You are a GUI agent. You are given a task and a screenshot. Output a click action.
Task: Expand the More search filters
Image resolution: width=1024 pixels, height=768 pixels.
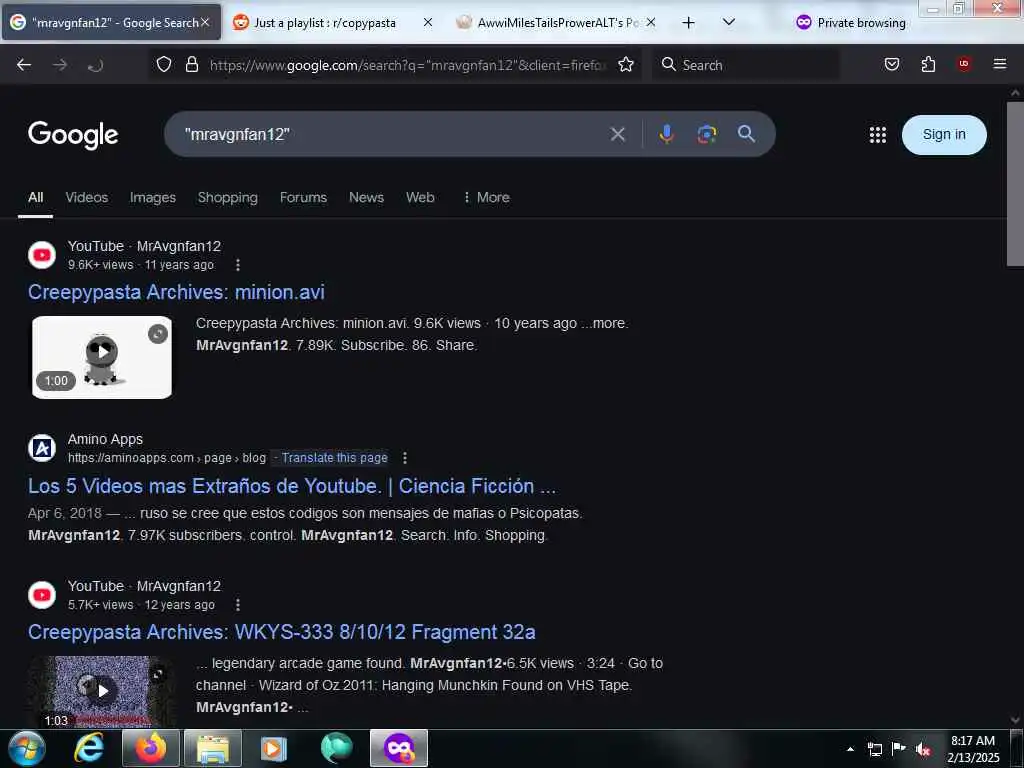click(x=486, y=197)
